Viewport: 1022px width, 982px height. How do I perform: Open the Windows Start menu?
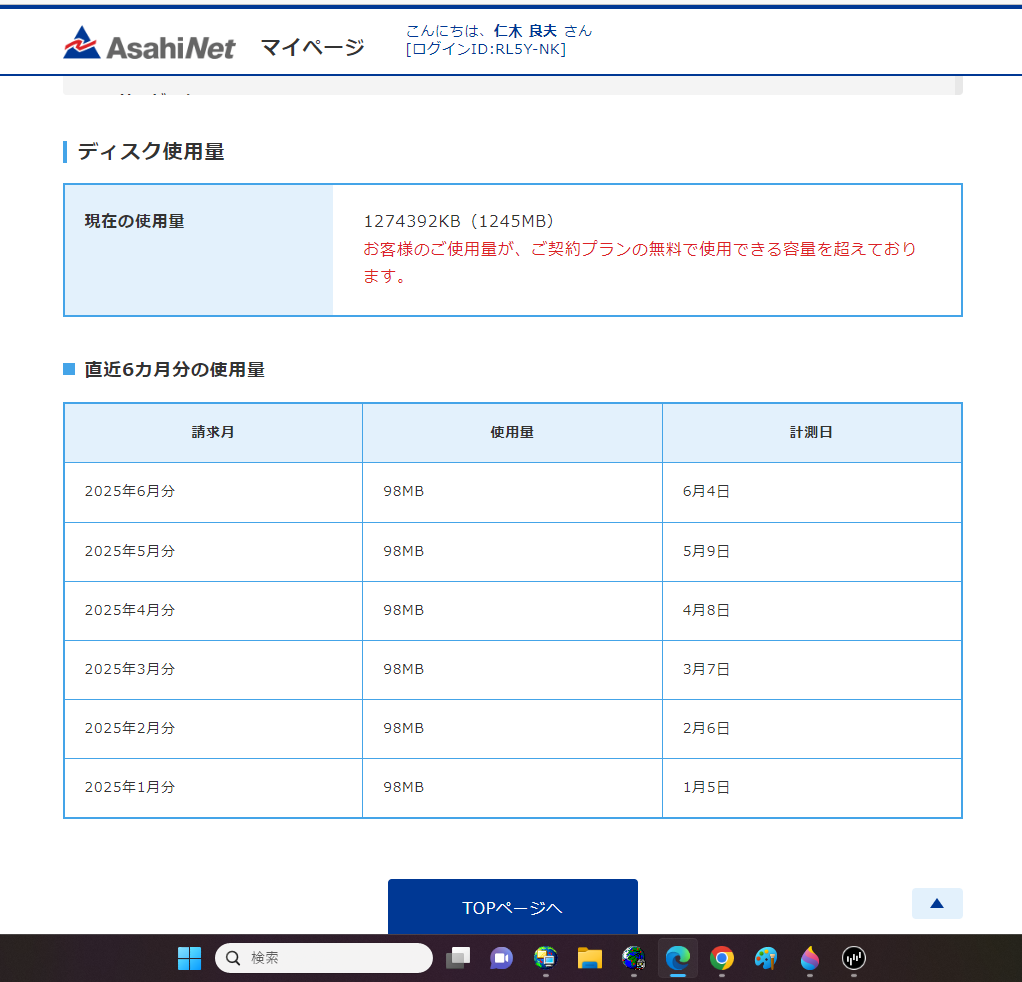[189, 958]
